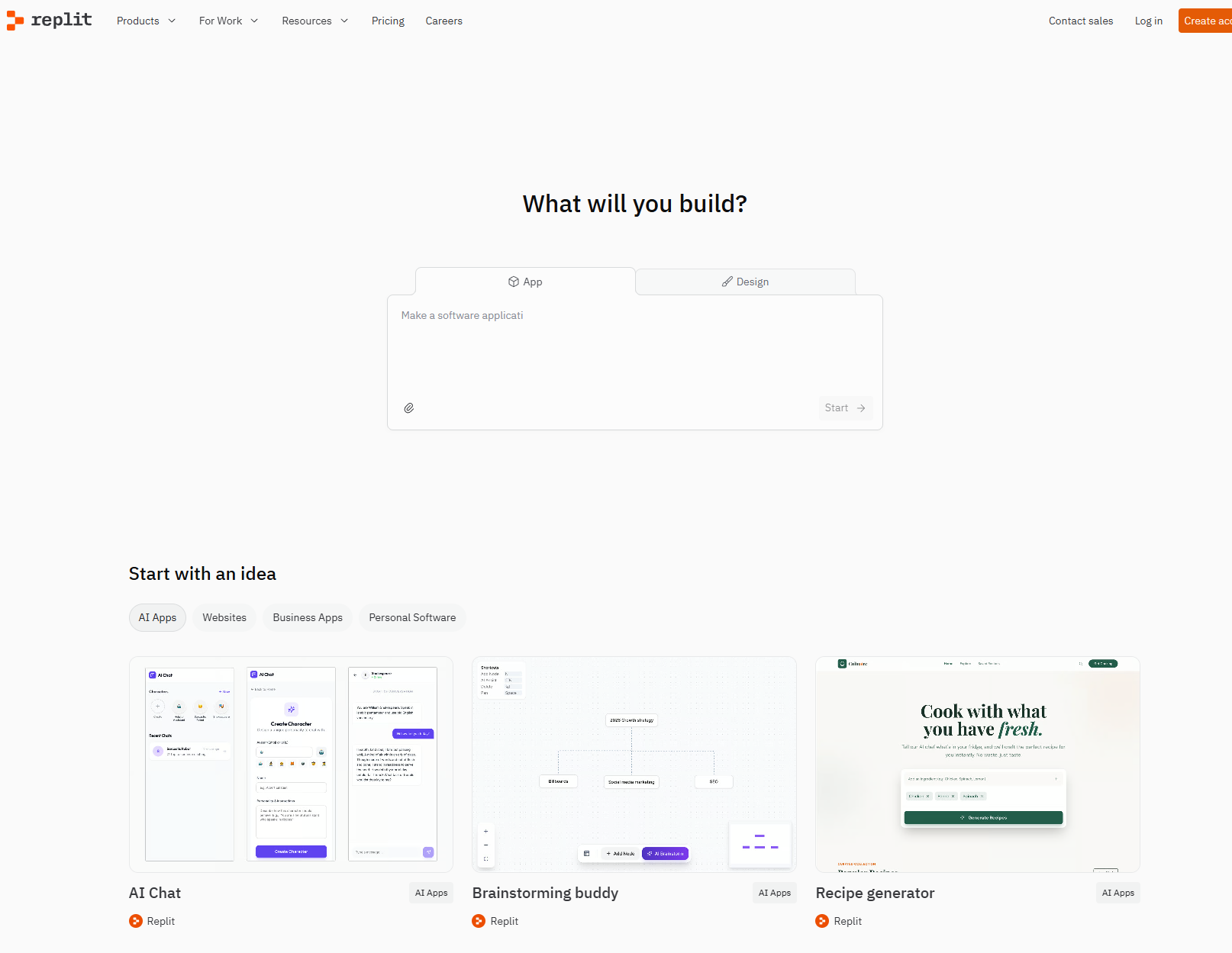This screenshot has width=1232, height=953.
Task: Toggle the Websites filter chip
Action: coord(224,617)
